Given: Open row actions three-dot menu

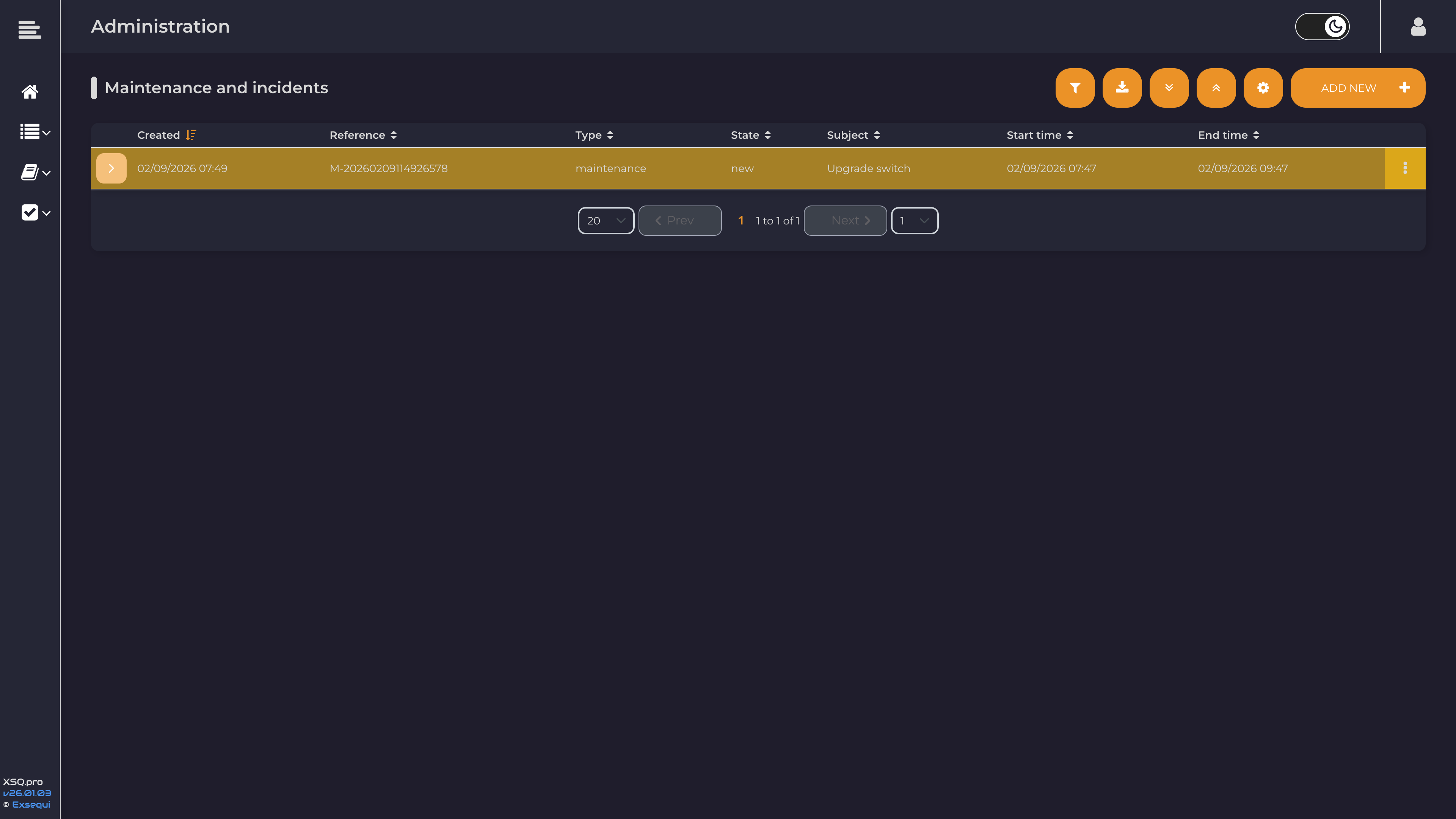Looking at the screenshot, I should tap(1404, 168).
